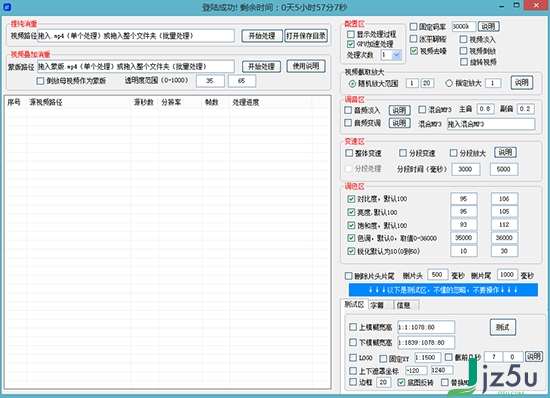
Task: Click 说明 button beside 音频变调
Action: [399, 123]
